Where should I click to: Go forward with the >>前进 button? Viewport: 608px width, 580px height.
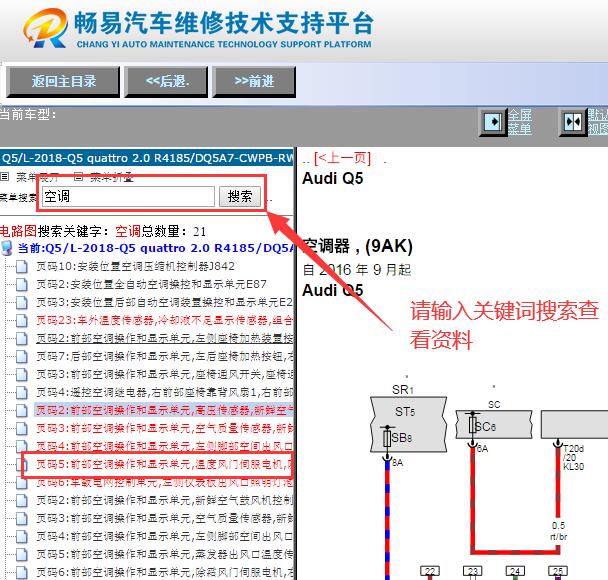[x=254, y=81]
